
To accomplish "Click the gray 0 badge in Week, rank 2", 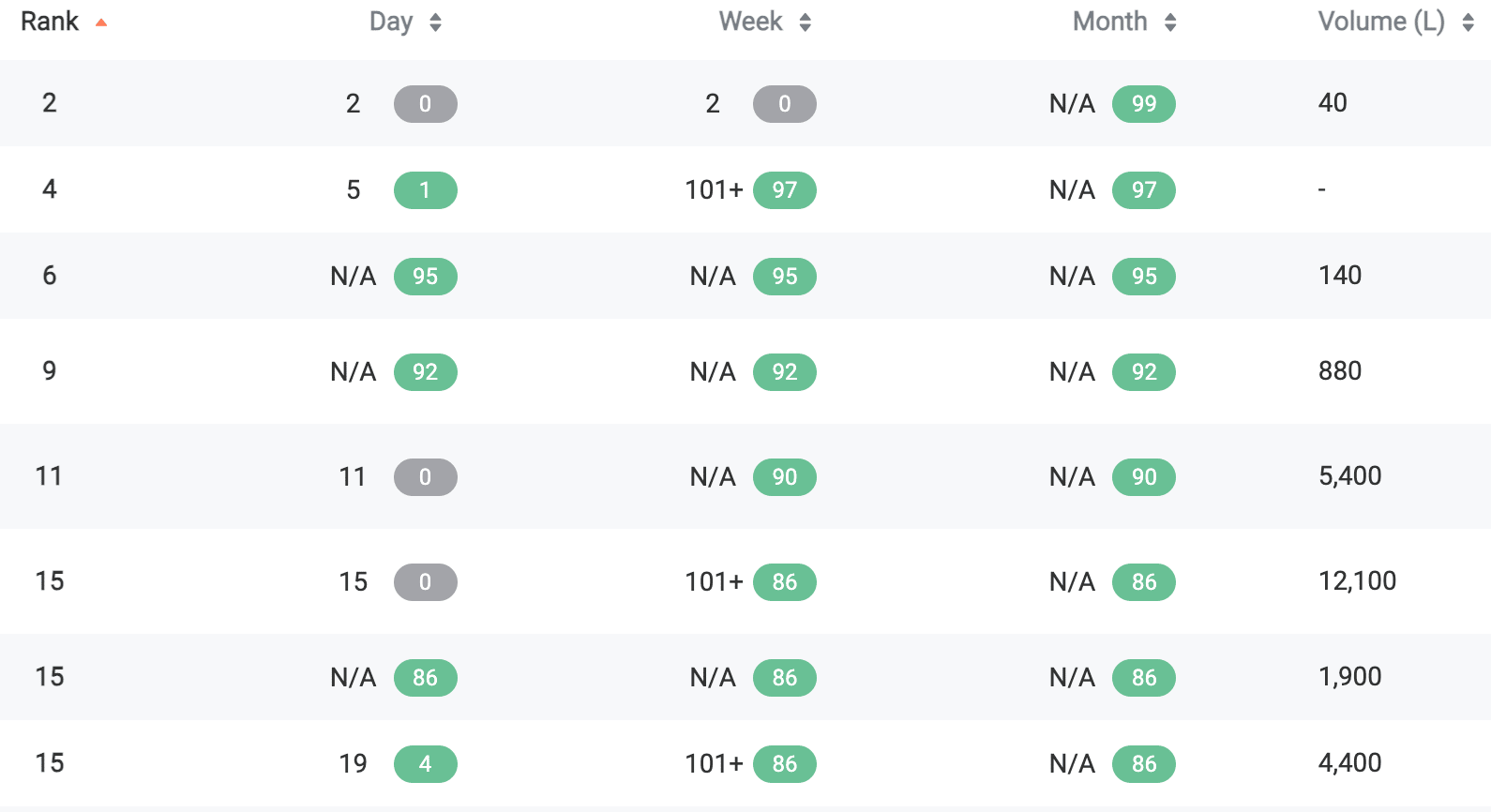I will click(x=784, y=104).
